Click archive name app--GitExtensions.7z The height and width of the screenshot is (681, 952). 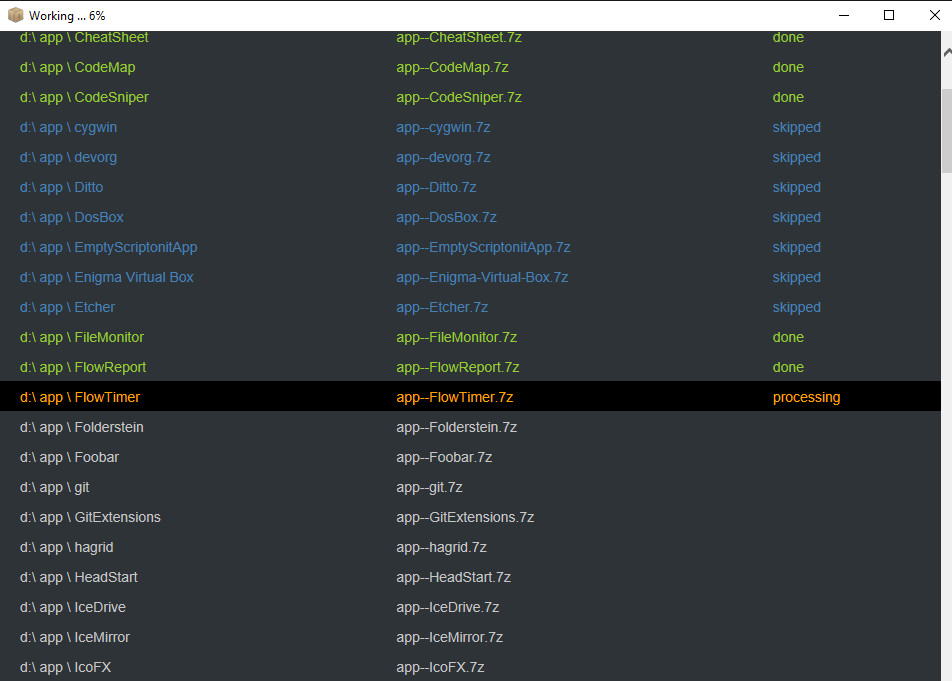click(465, 518)
